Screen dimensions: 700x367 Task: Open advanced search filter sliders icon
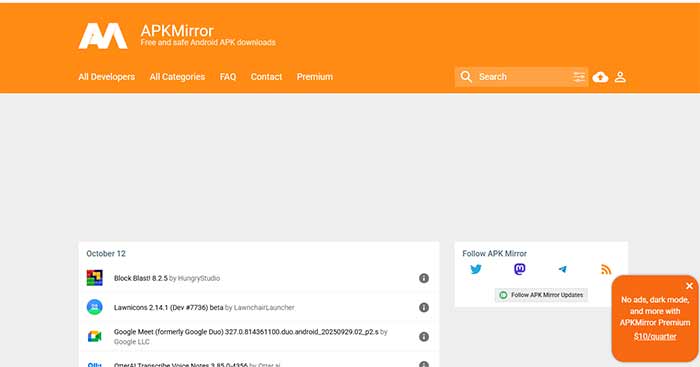579,77
